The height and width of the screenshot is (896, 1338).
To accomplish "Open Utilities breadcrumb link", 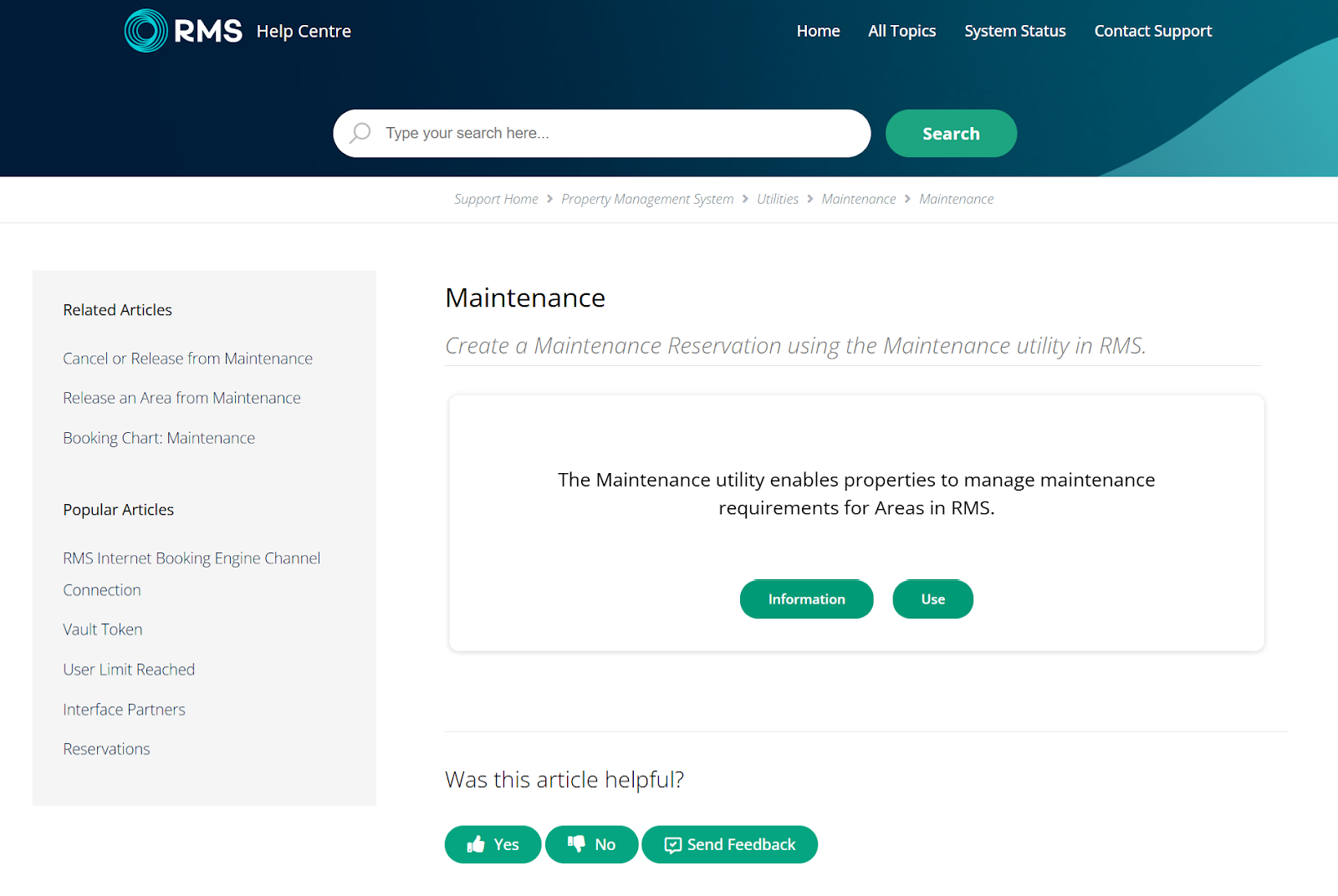I will click(x=777, y=199).
